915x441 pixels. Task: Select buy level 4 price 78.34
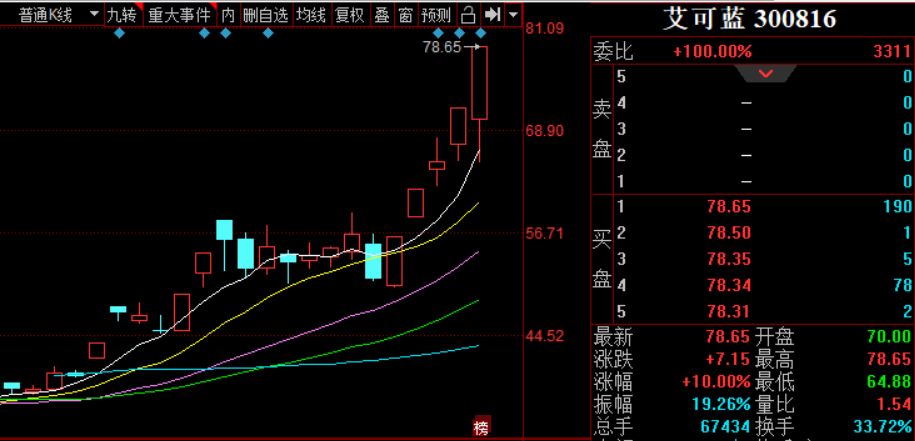(729, 285)
